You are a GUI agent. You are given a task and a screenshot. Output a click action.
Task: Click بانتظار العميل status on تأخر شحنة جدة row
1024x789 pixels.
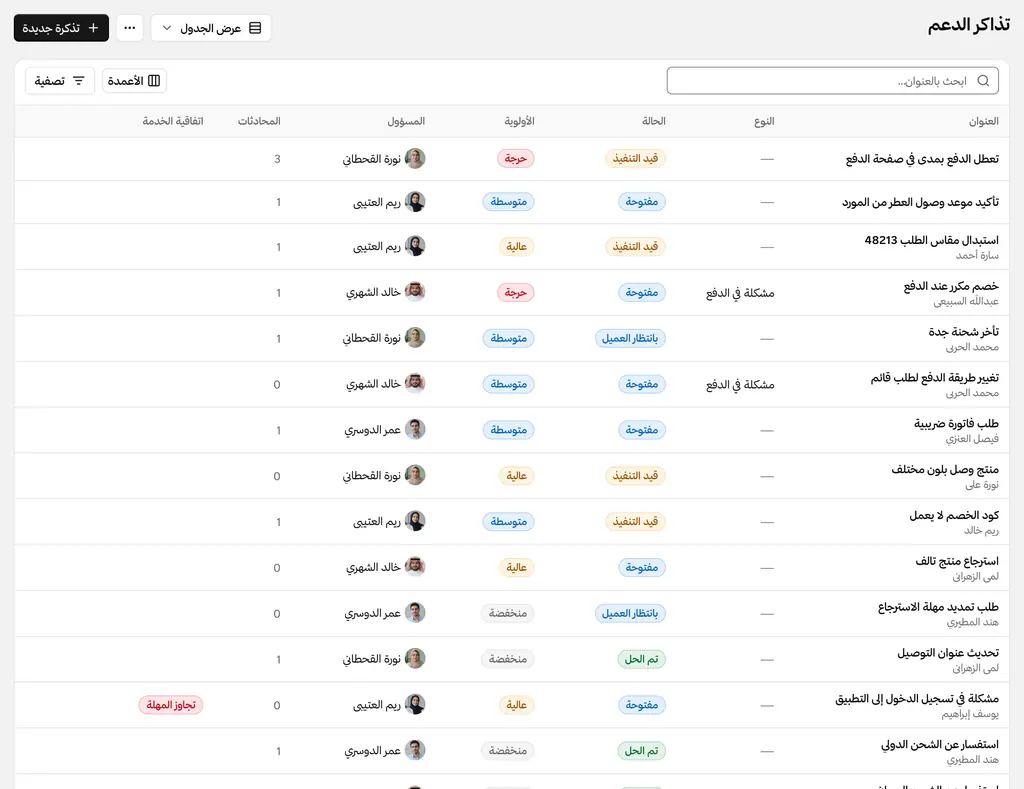630,338
